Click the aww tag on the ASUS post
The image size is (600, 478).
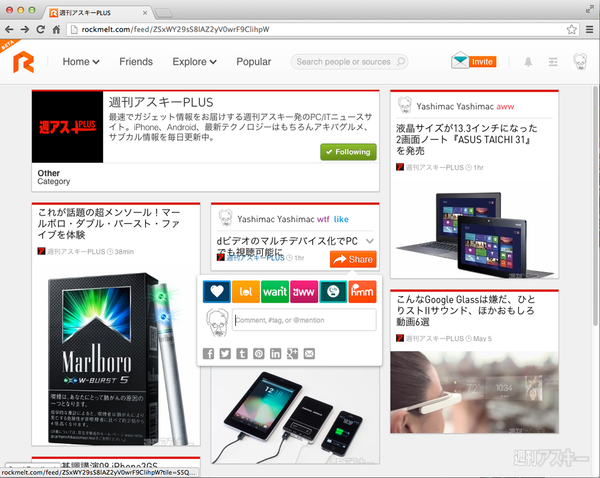pyautogui.click(x=505, y=106)
